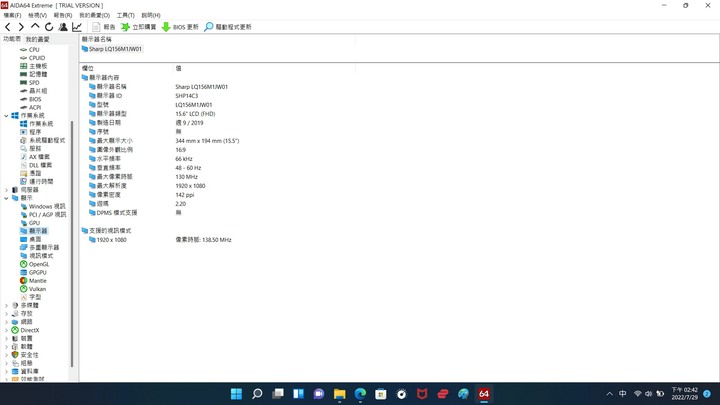Open the line graph toolbar icon
Image resolution: width=720 pixels, height=405 pixels.
click(77, 27)
